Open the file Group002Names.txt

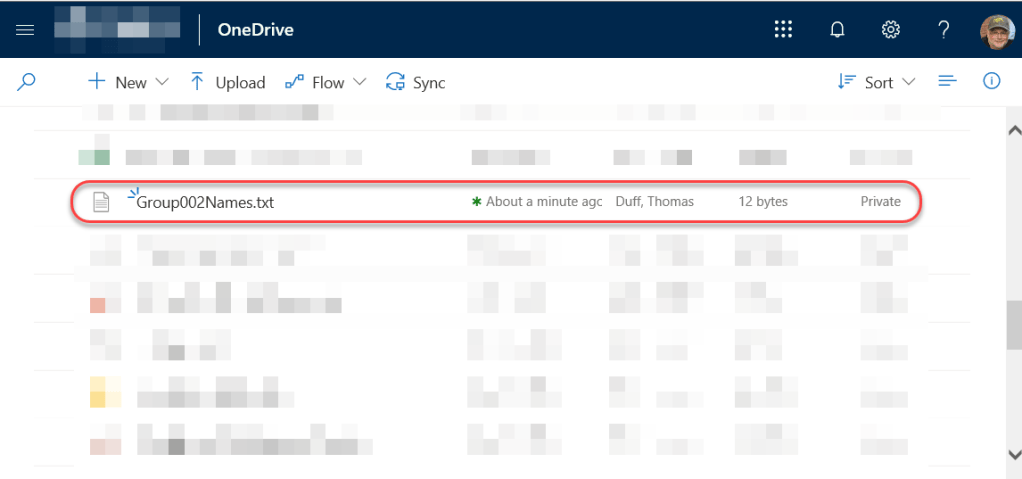pyautogui.click(x=205, y=203)
